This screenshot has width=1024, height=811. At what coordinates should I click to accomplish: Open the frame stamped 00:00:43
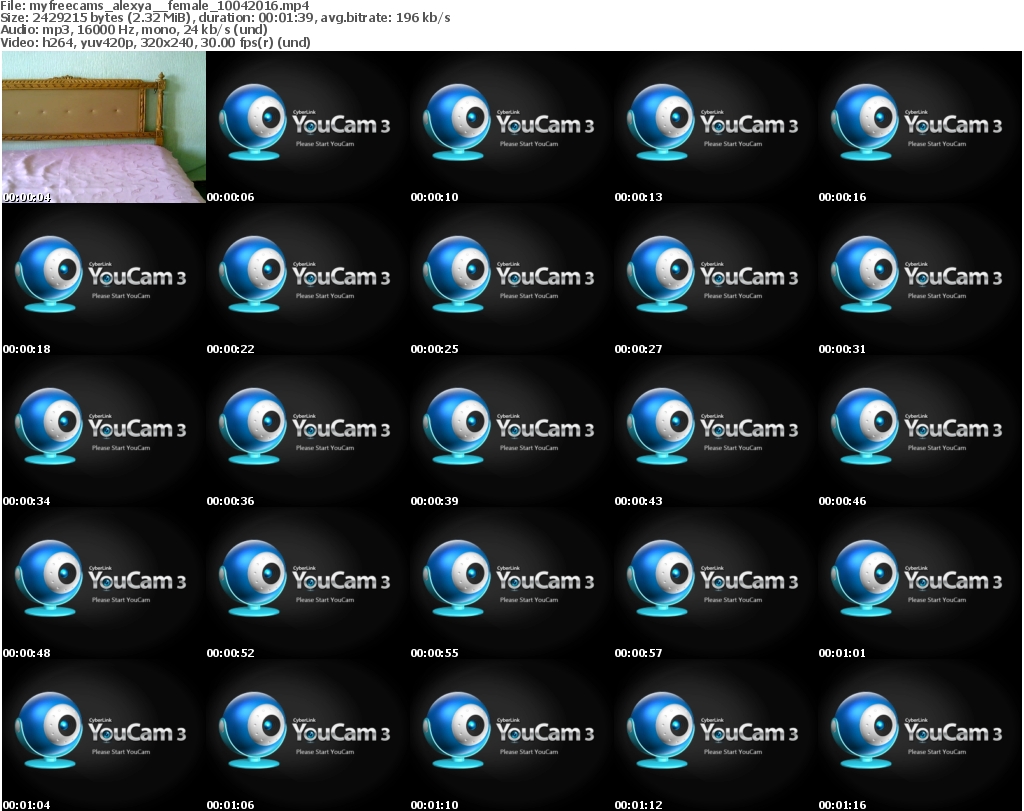coord(716,432)
